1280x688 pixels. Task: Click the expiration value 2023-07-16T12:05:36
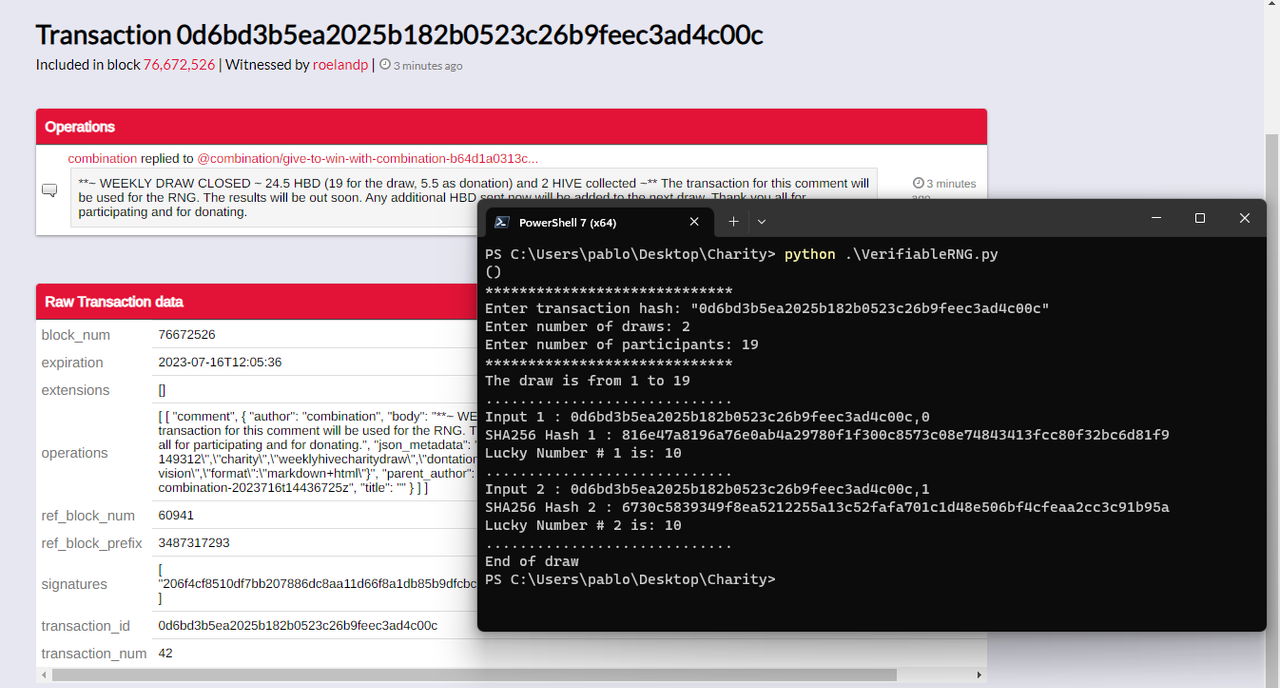click(220, 362)
